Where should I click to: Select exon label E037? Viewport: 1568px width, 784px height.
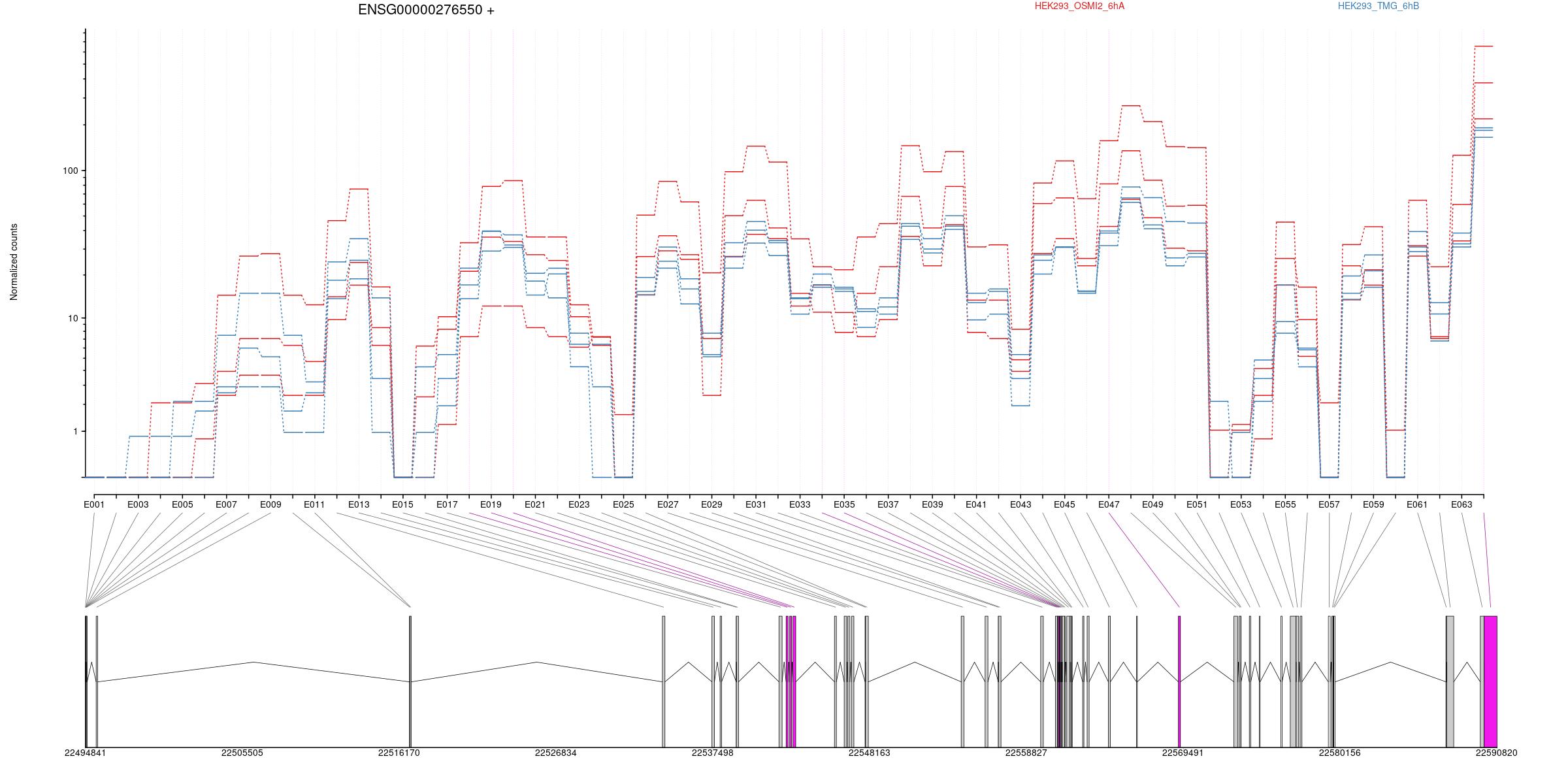[x=888, y=504]
